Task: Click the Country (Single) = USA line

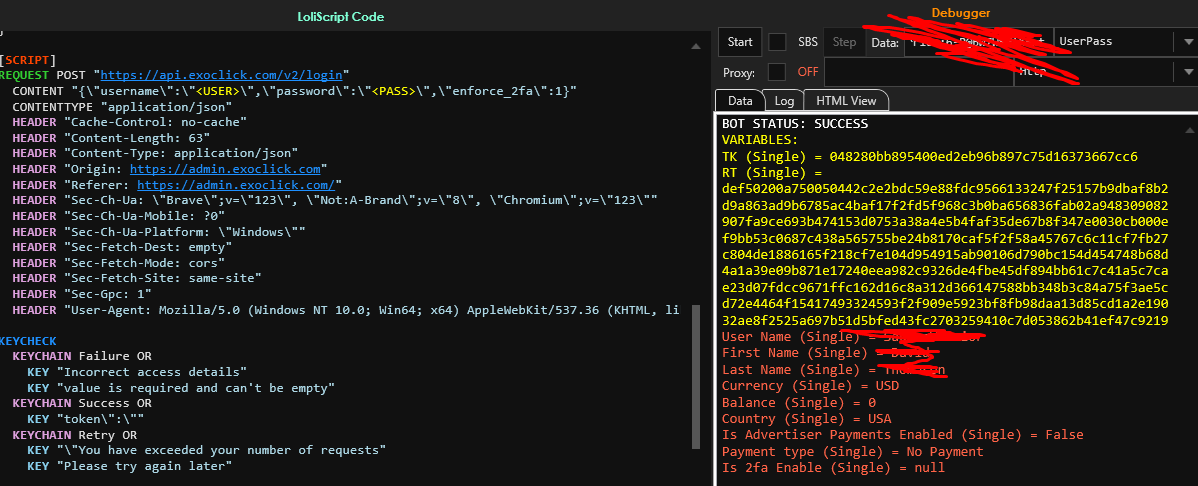Action: coord(806,419)
